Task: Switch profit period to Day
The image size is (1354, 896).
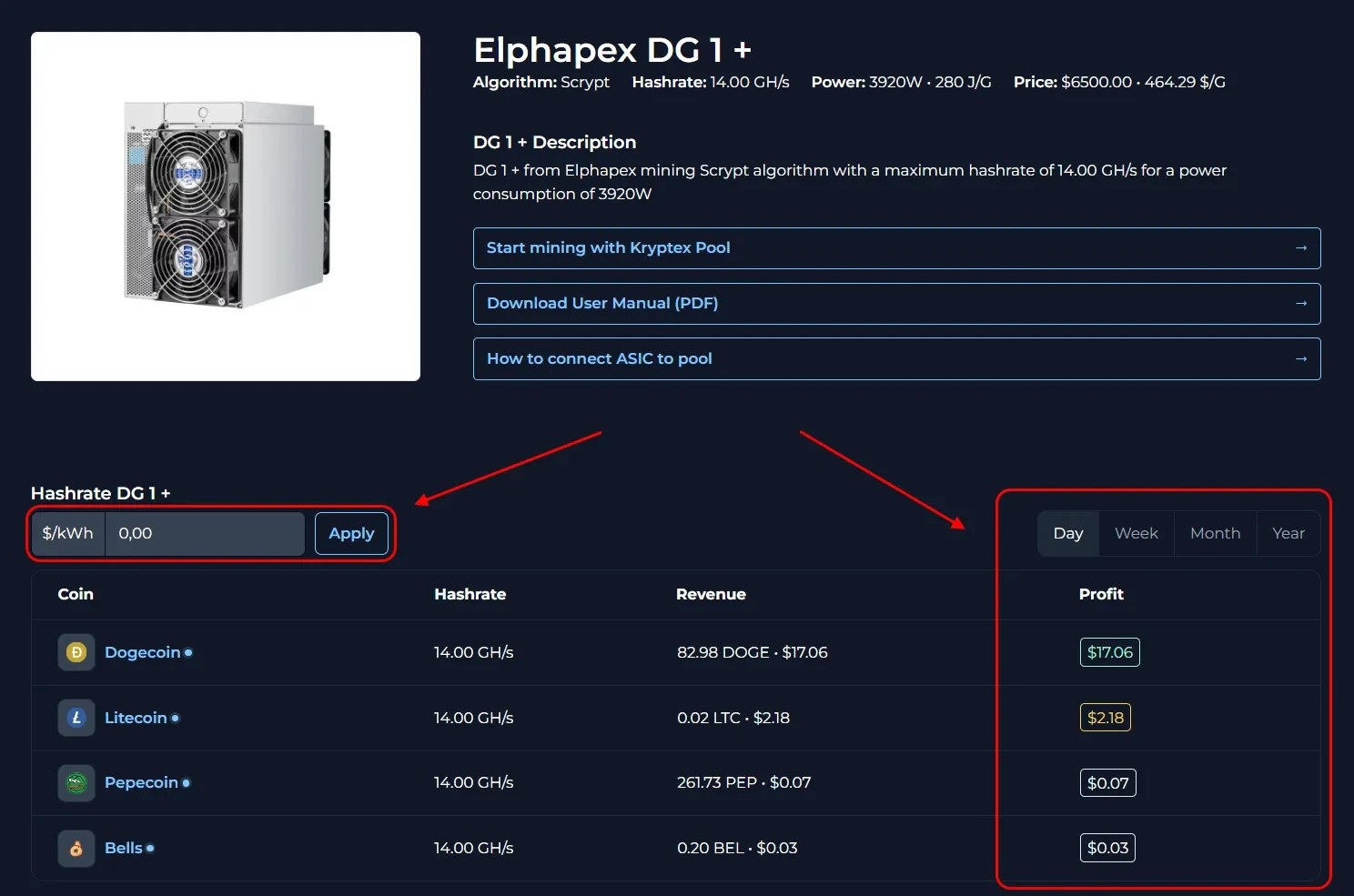Action: (x=1068, y=533)
